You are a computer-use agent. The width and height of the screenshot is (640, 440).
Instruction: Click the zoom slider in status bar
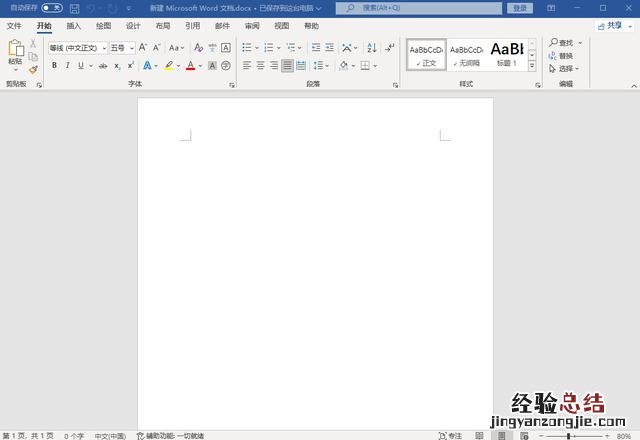[568, 436]
